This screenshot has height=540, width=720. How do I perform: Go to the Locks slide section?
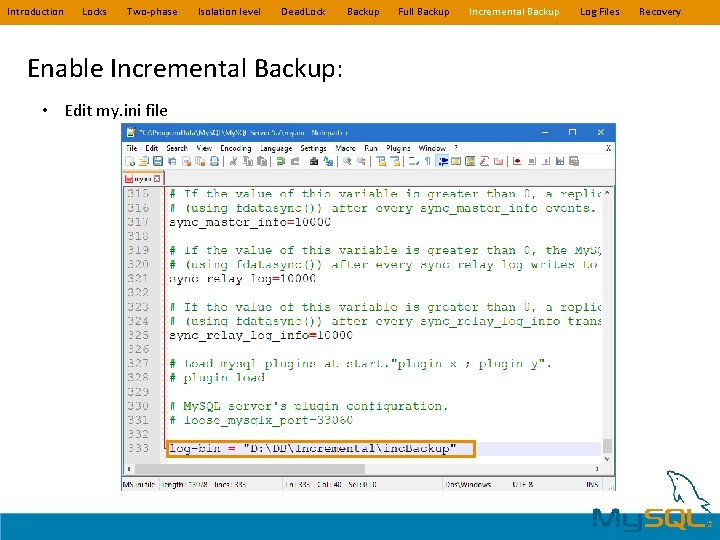[94, 12]
